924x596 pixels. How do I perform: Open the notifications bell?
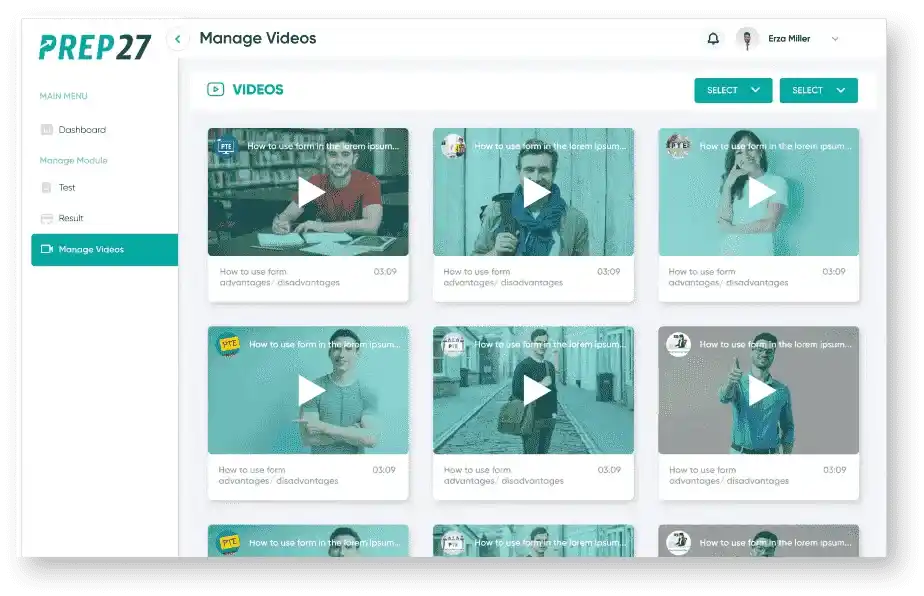click(x=713, y=39)
